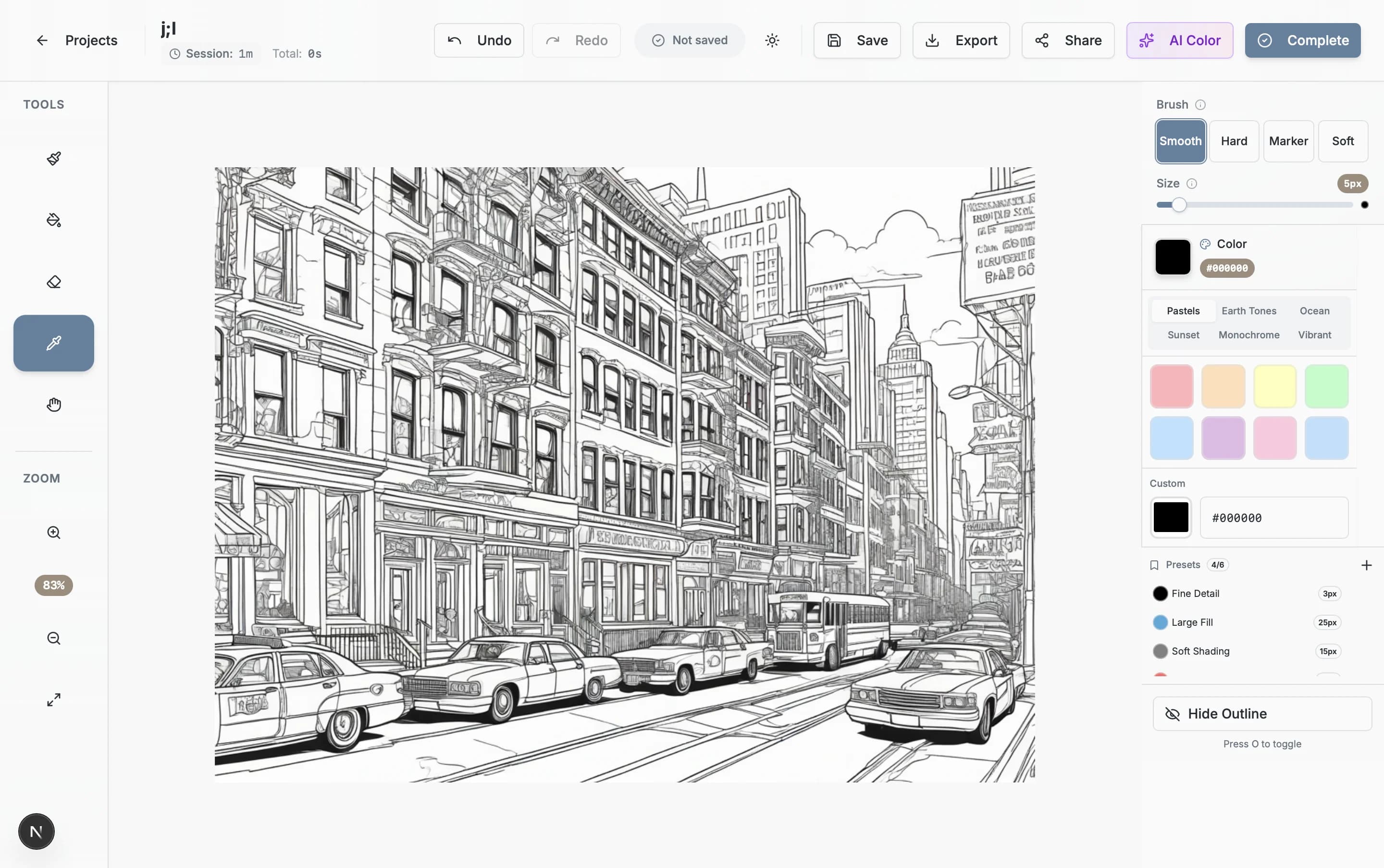Viewport: 1384px width, 868px height.
Task: Select the Eraser tool
Action: click(x=53, y=281)
